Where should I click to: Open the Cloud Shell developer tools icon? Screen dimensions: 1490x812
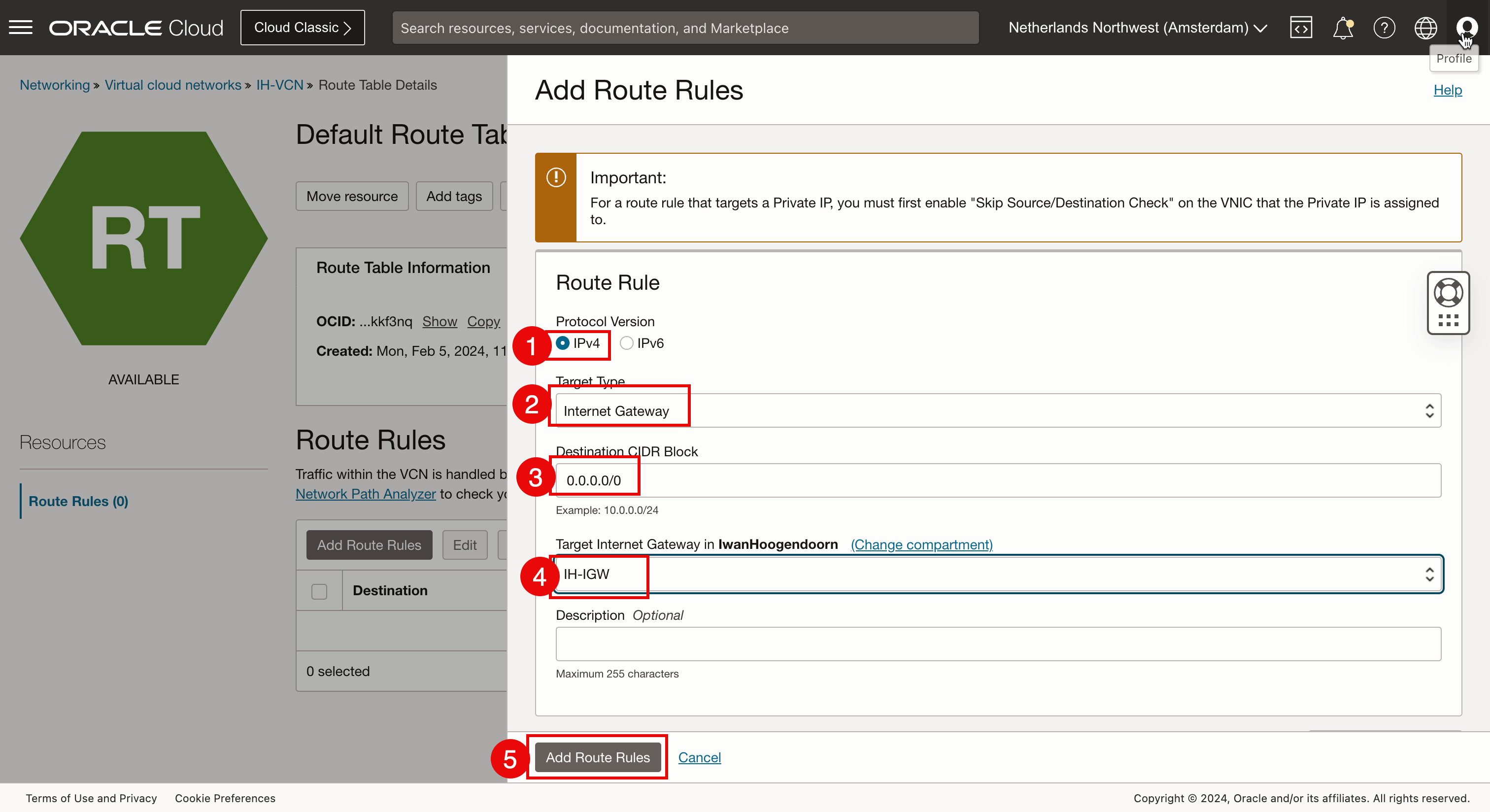1300,28
